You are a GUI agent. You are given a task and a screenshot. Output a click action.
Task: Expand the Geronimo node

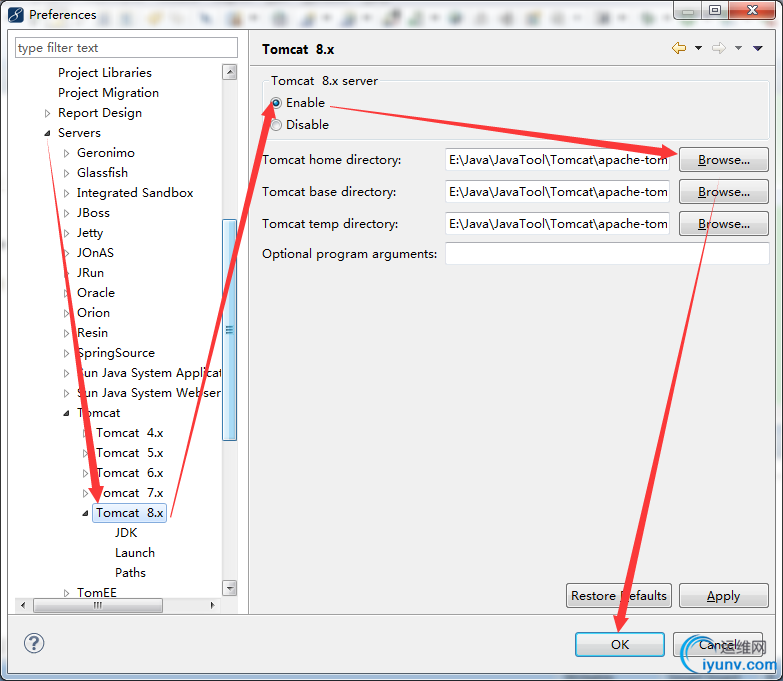[x=66, y=153]
